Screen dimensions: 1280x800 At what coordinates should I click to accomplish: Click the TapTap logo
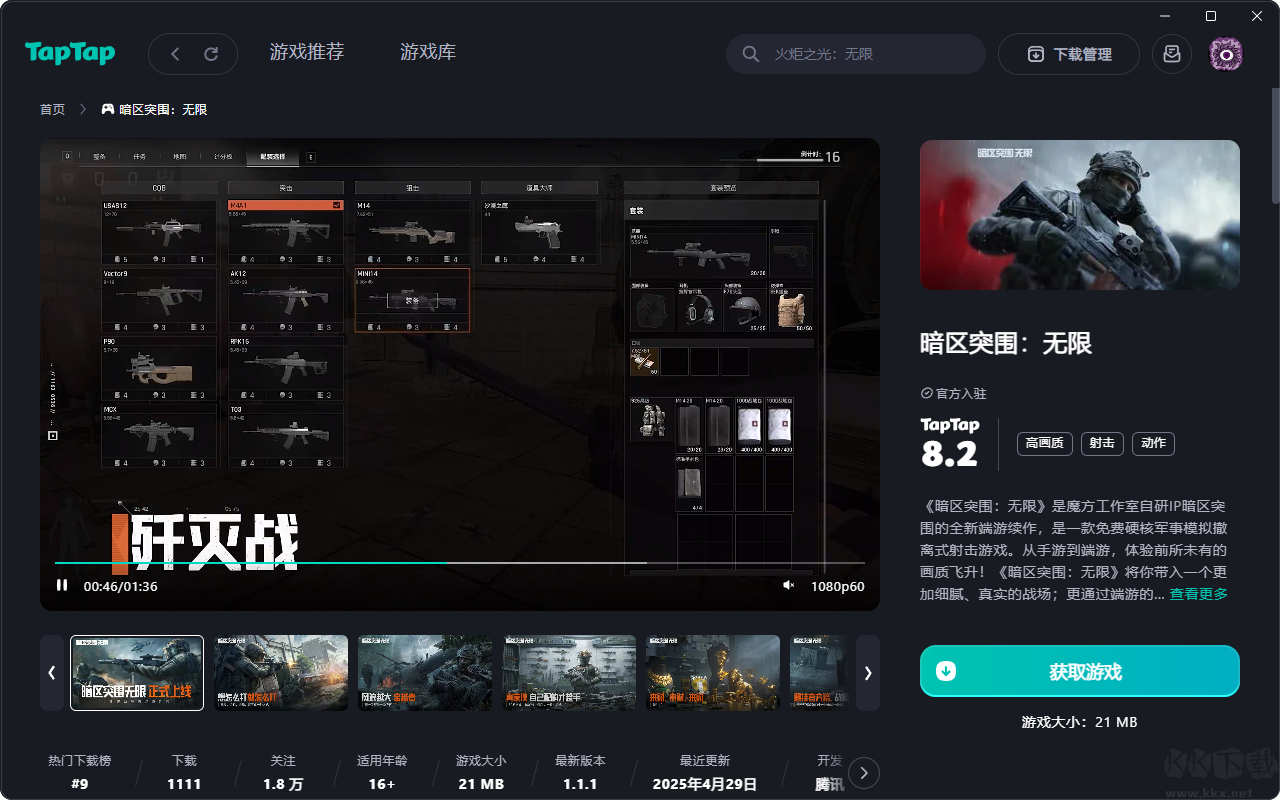pos(70,53)
